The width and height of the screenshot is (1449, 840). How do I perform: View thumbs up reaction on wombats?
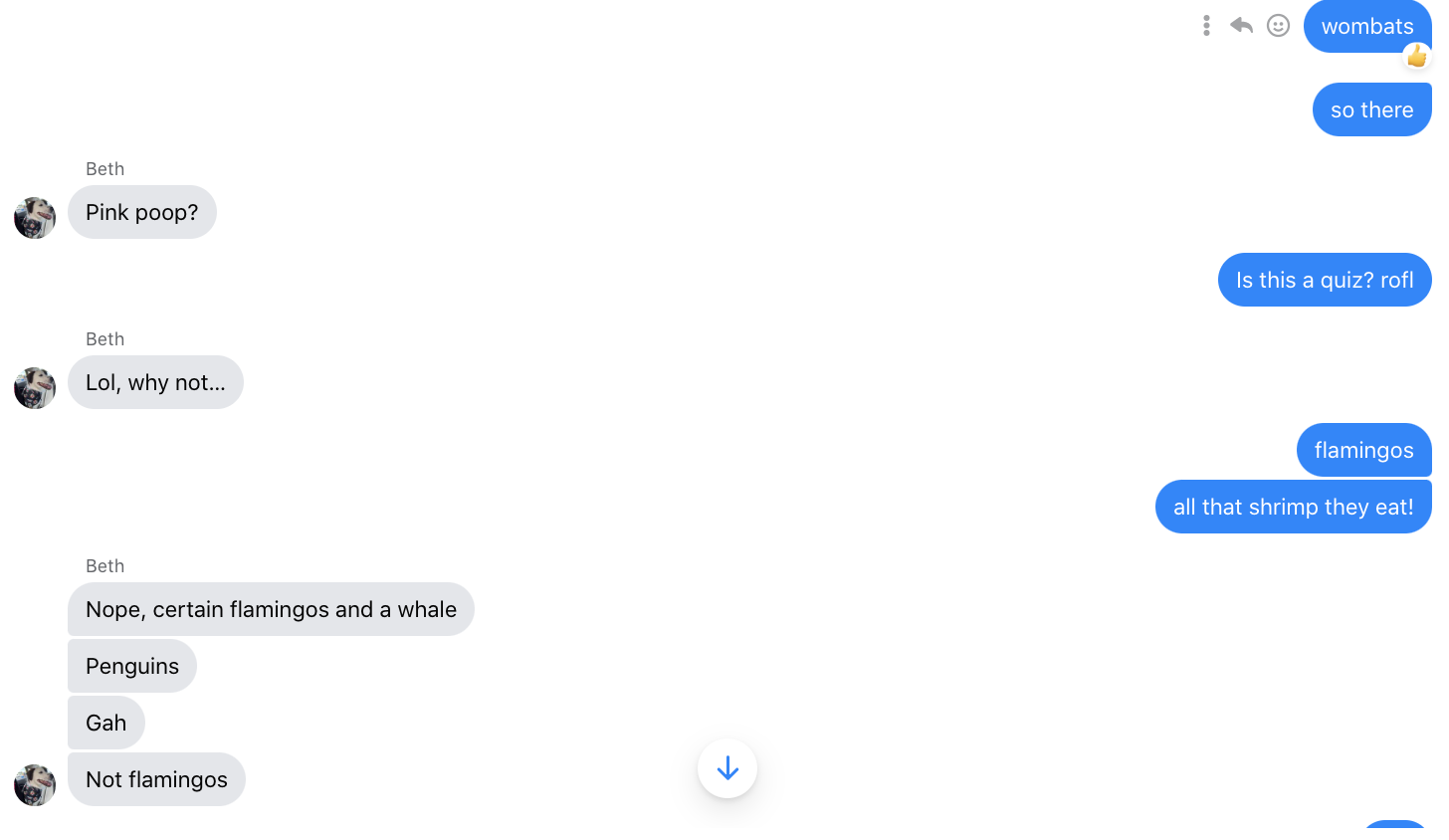[x=1417, y=57]
